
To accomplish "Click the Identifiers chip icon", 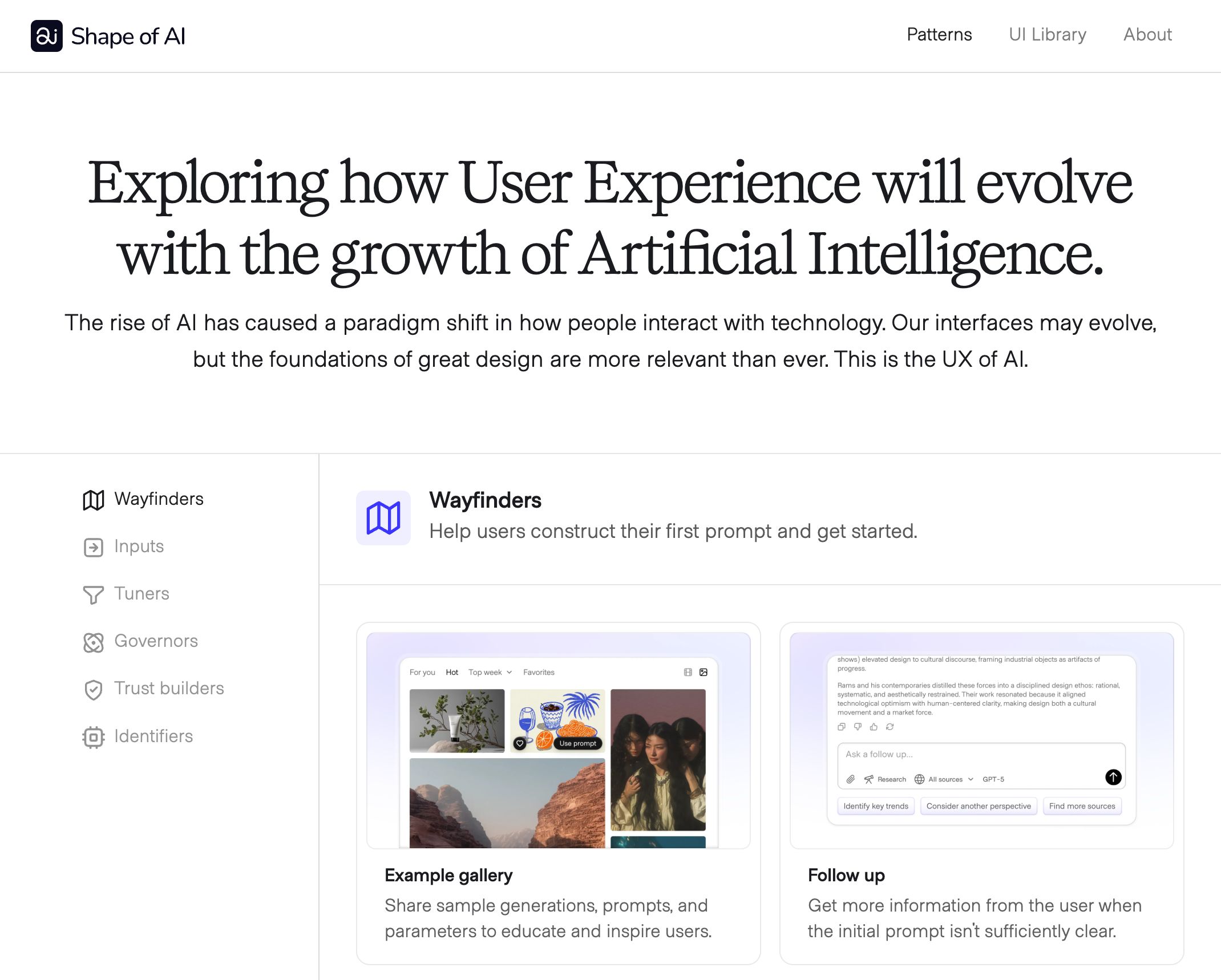I will click(x=94, y=737).
